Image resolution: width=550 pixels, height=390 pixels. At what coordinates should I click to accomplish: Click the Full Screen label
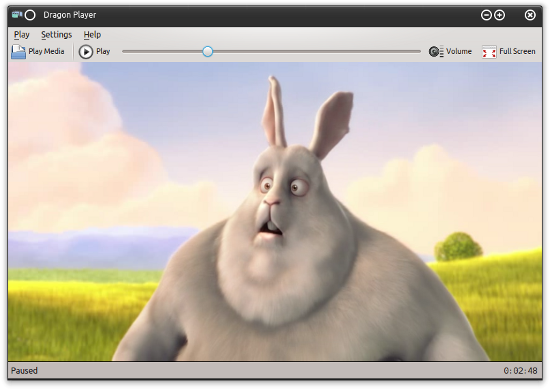click(517, 52)
